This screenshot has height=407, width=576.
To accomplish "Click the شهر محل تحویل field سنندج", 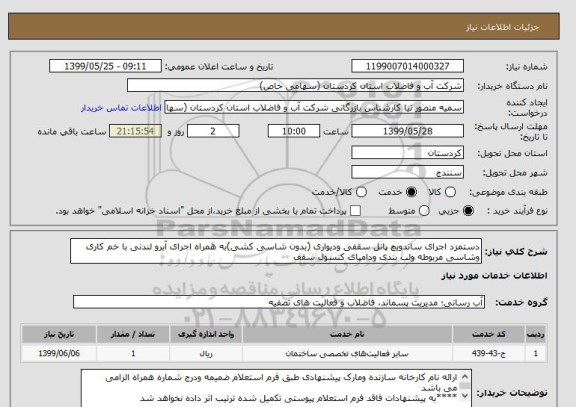I will click(x=407, y=172).
